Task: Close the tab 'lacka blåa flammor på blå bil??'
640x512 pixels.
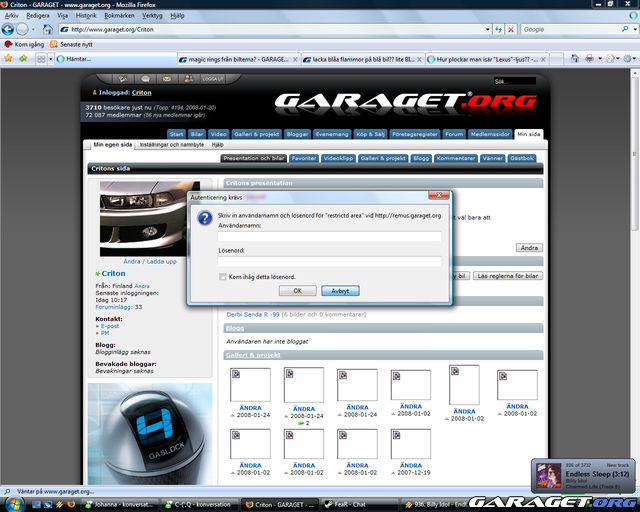Action: pos(419,60)
